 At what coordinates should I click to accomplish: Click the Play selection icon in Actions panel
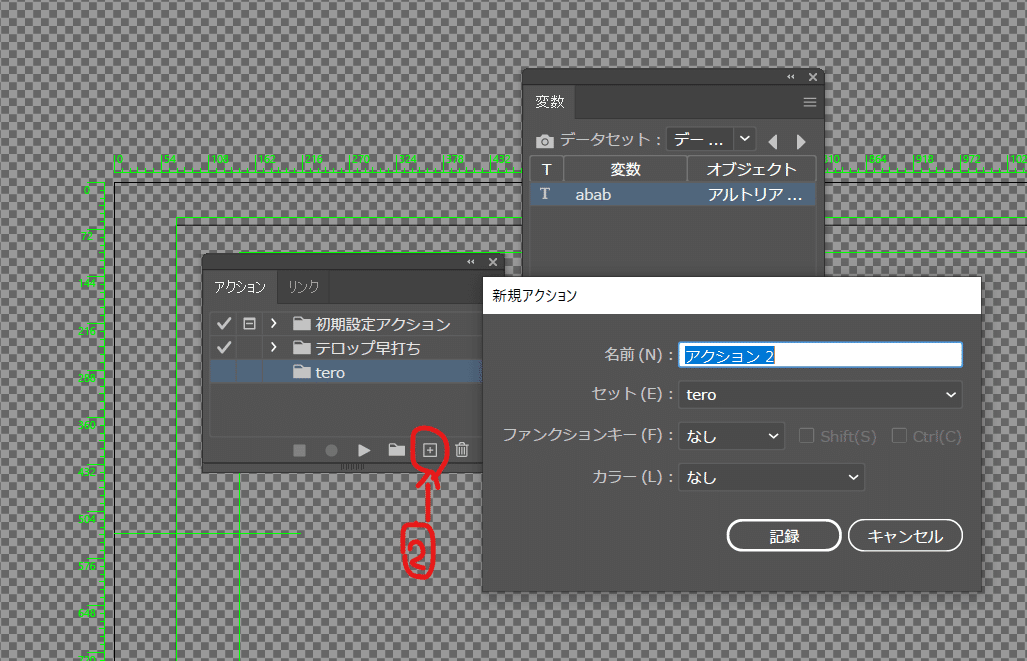point(363,450)
